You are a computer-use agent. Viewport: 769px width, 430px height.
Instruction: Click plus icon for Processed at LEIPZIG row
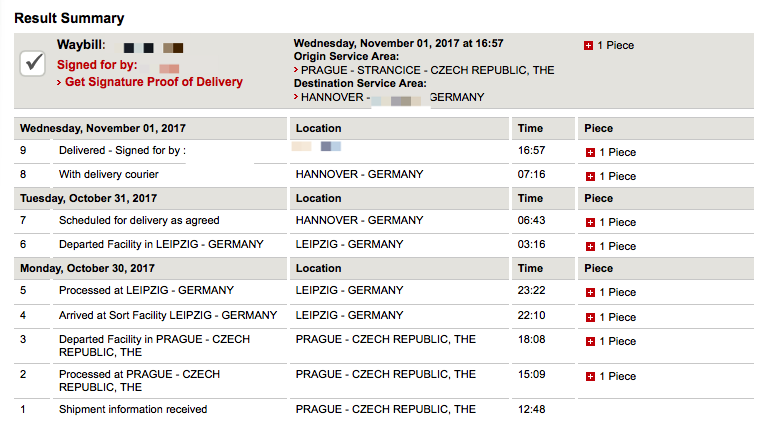590,293
